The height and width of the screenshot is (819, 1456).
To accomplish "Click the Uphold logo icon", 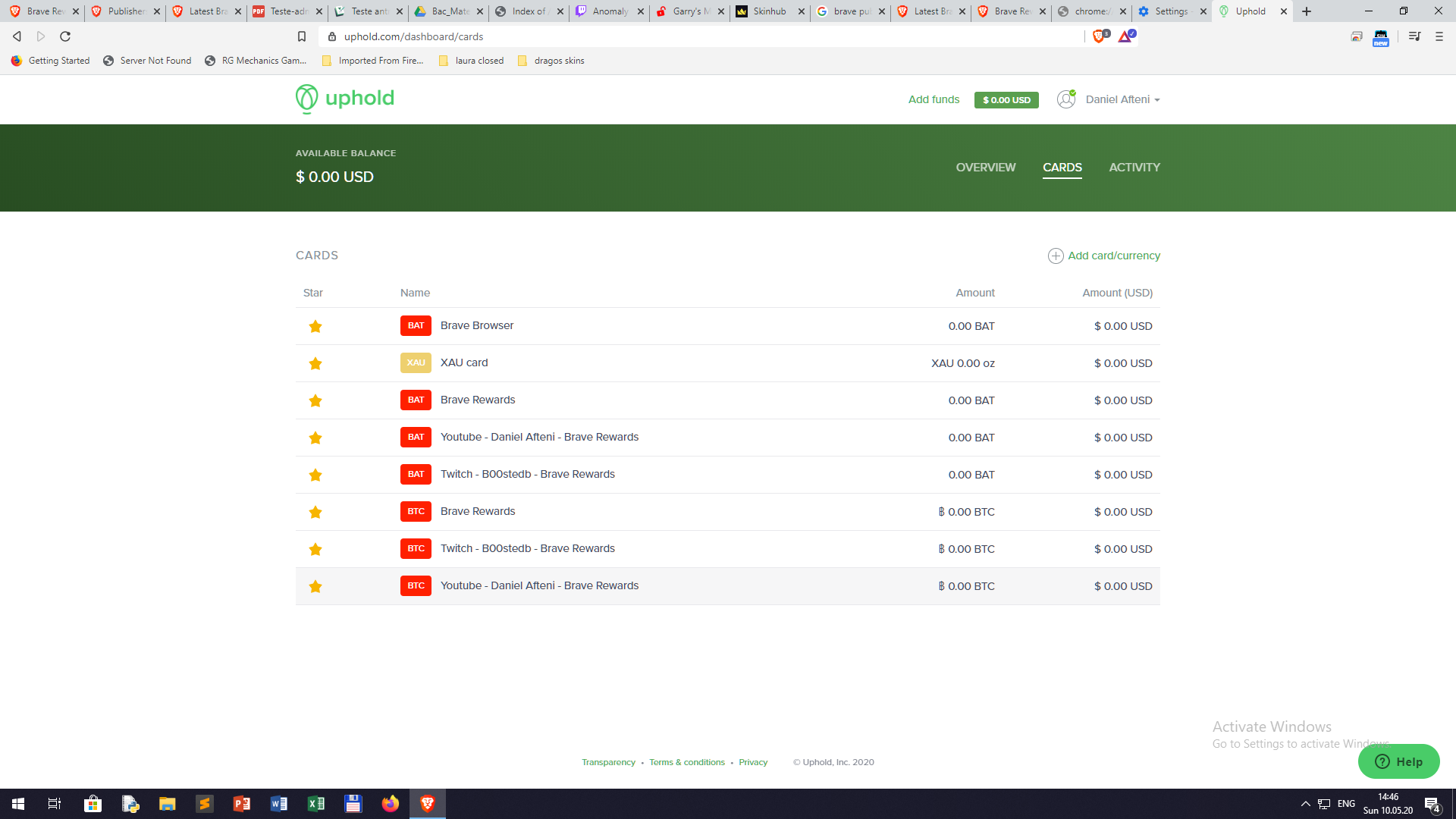I will click(306, 99).
